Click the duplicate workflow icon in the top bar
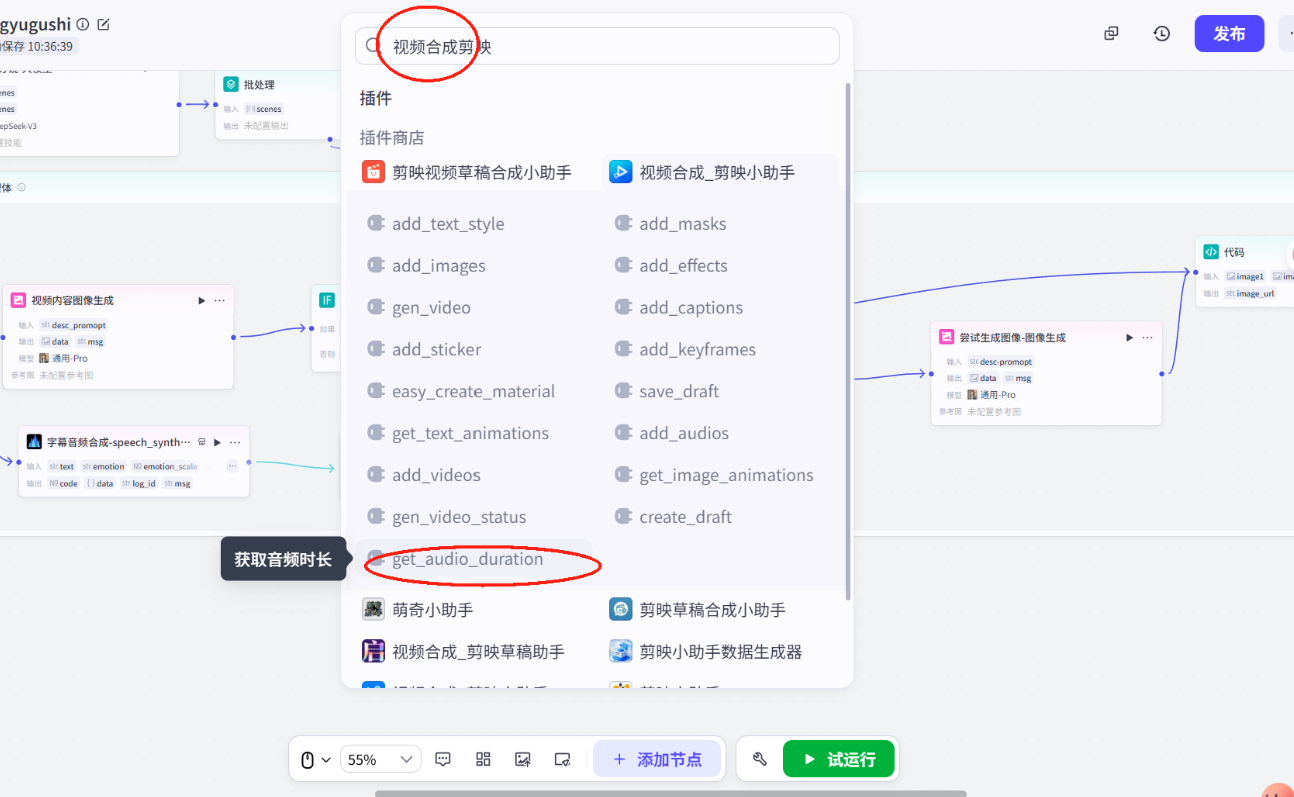 (x=1110, y=33)
